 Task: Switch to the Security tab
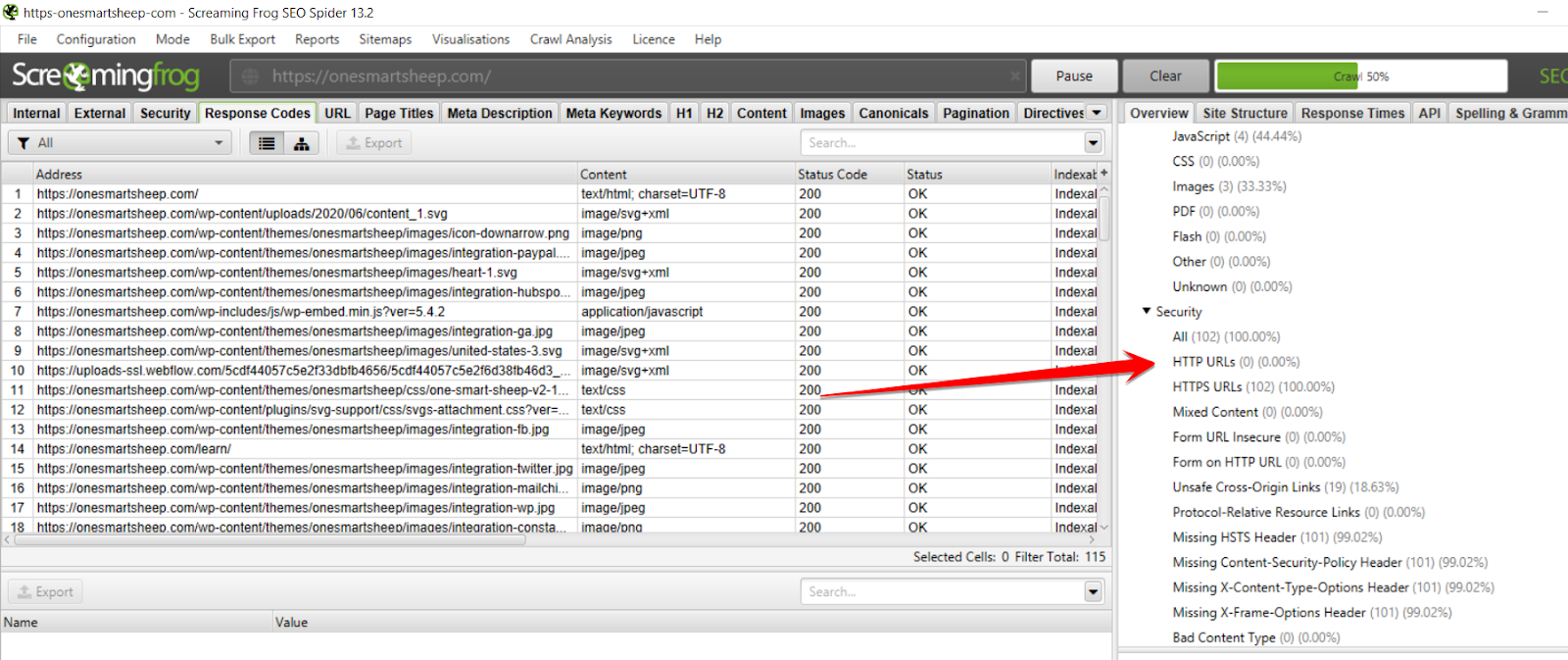coord(165,113)
